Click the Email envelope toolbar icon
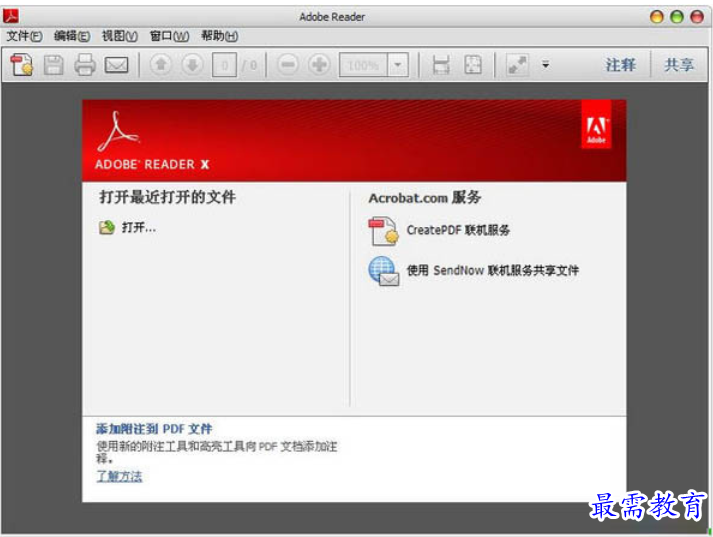The image size is (713, 537). [x=116, y=65]
